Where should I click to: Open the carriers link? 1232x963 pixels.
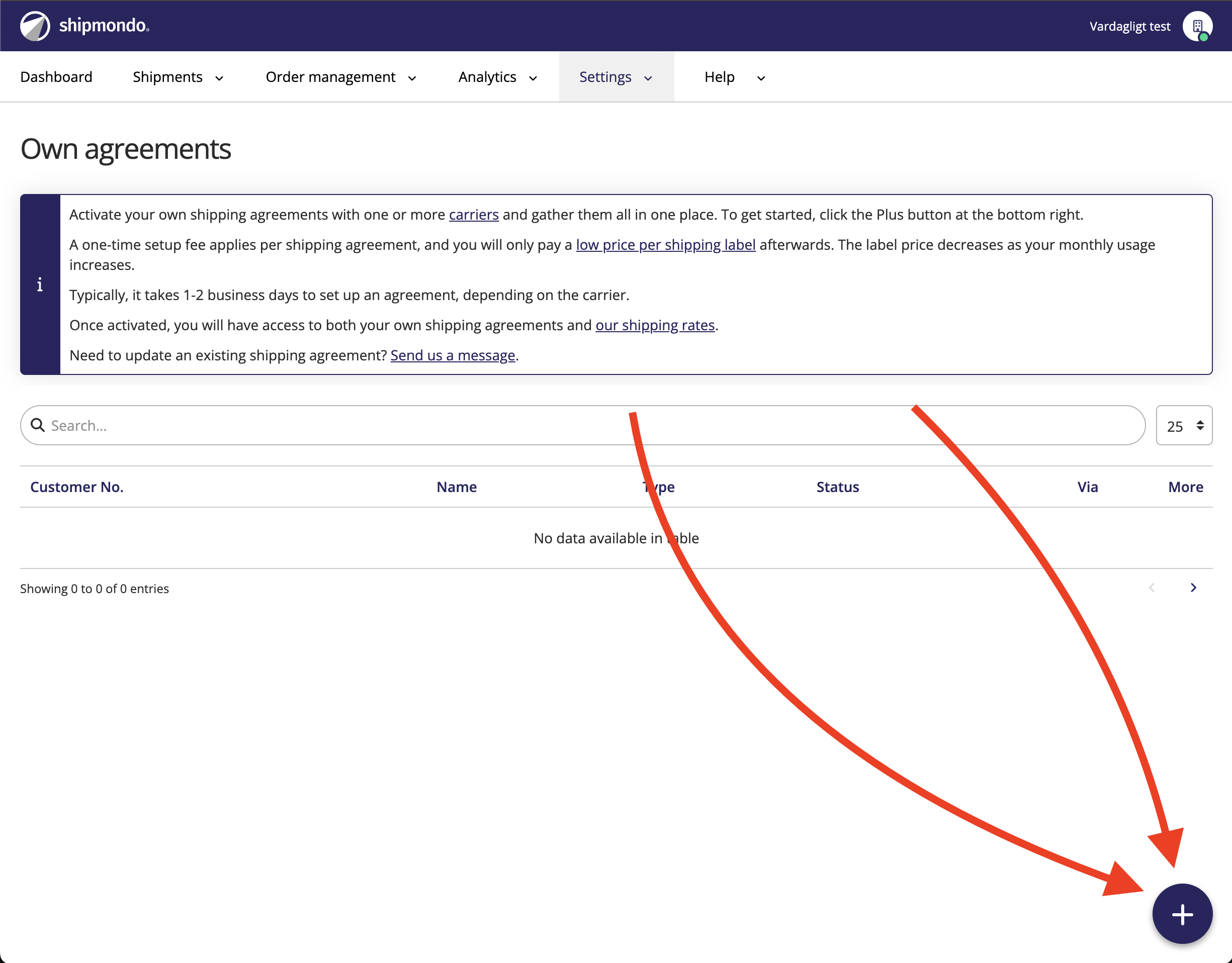(x=473, y=215)
